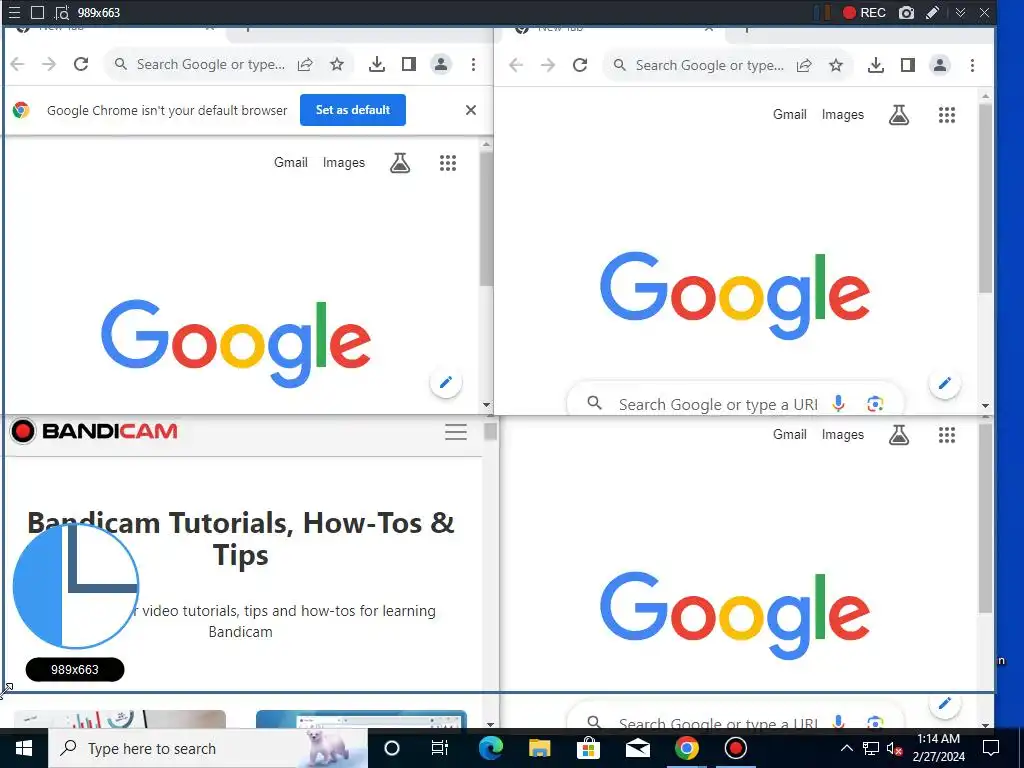Open Search Labs flask in bottom-right Google page
This screenshot has width=1024, height=768.
899,435
